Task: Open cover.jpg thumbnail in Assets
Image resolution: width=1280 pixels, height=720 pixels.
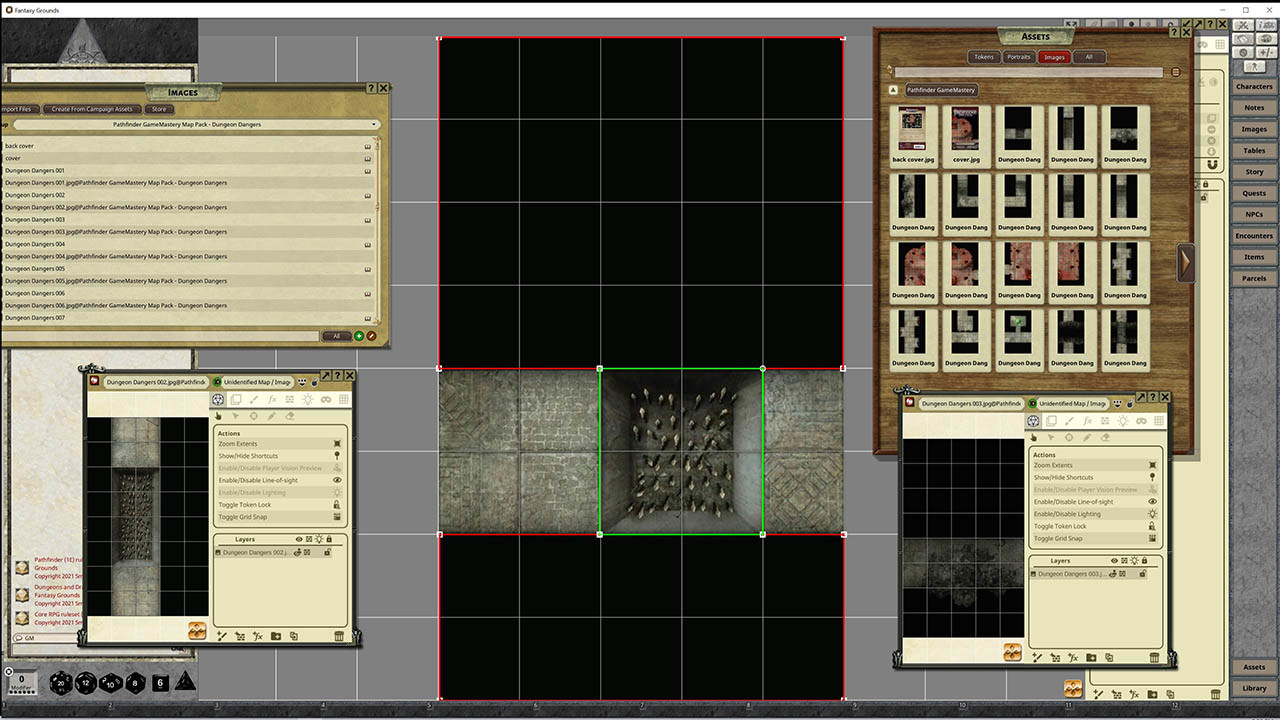Action: tap(966, 135)
